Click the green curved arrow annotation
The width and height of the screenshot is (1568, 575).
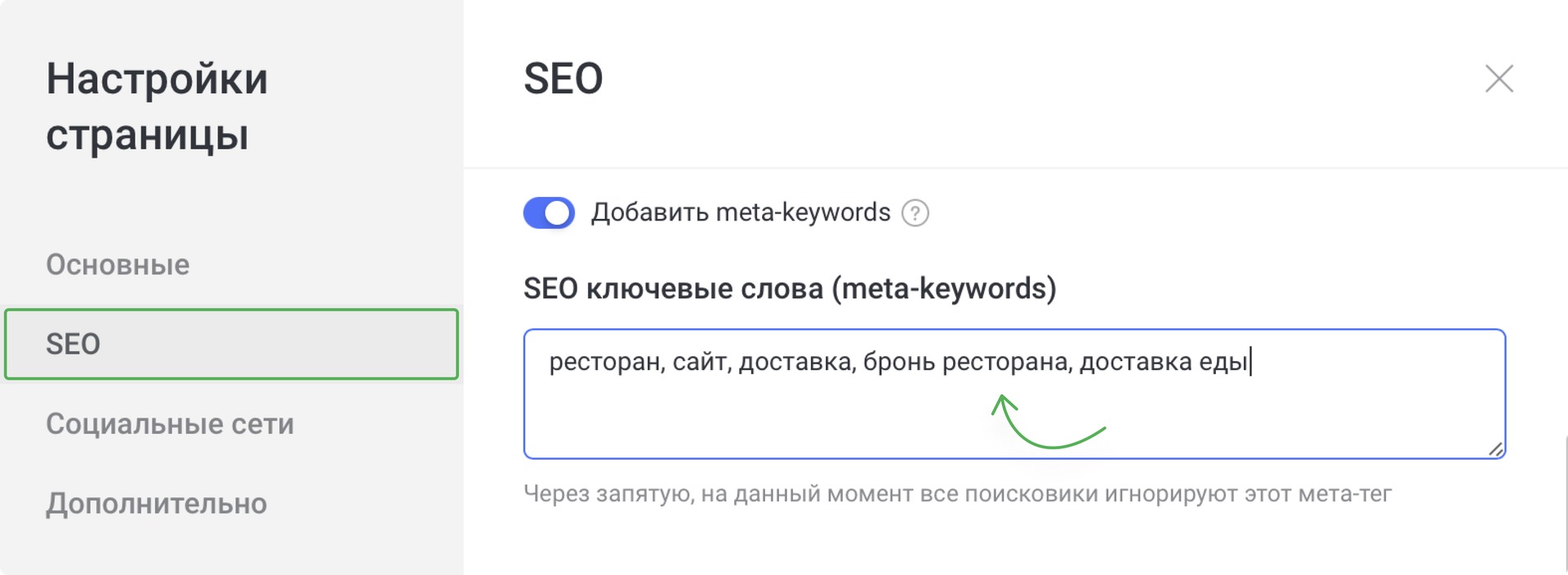tap(1045, 425)
